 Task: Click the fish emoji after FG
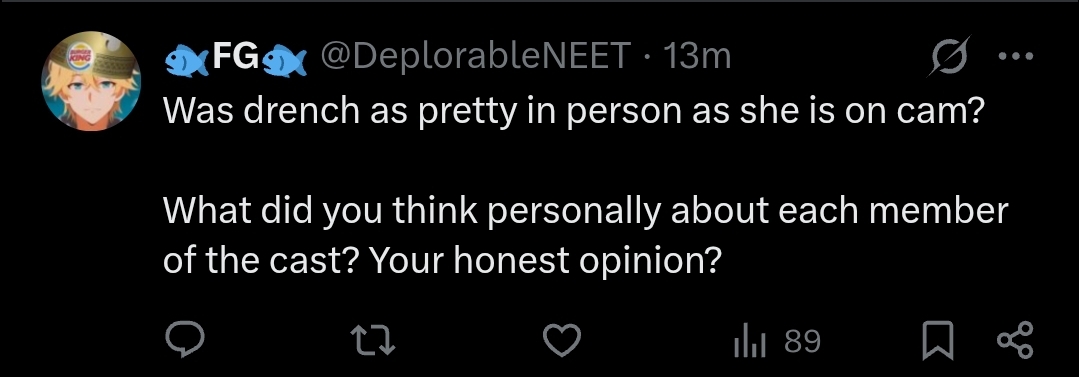point(284,59)
